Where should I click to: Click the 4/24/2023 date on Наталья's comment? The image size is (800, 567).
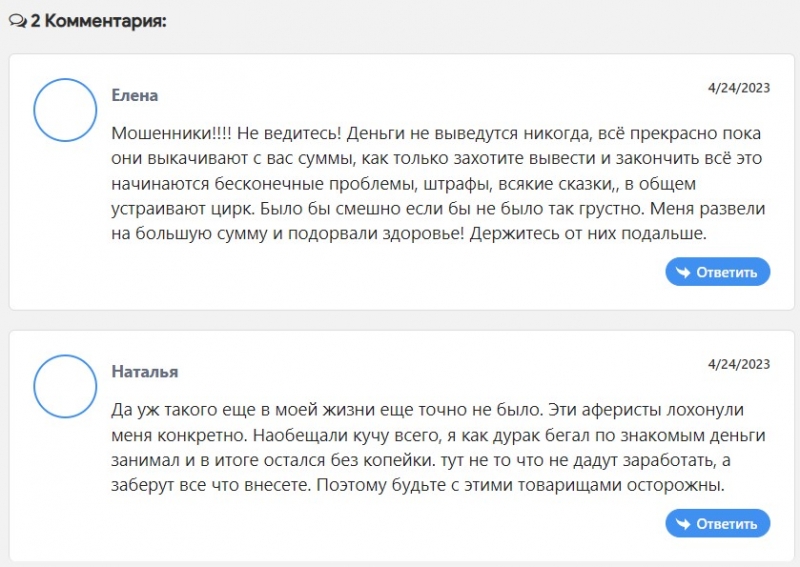(739, 364)
